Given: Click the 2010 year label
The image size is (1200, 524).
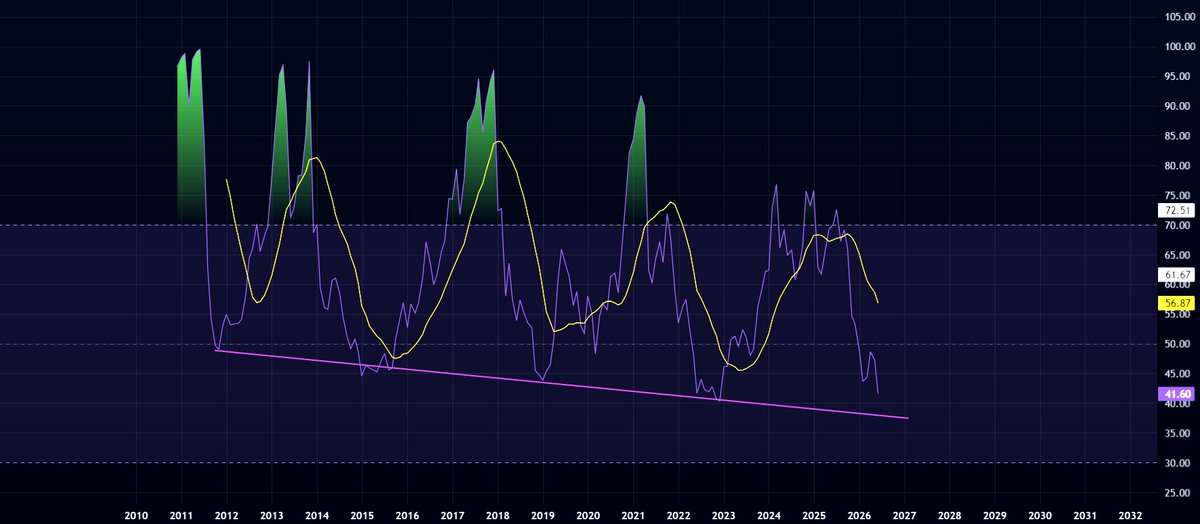Looking at the screenshot, I should pos(136,514).
